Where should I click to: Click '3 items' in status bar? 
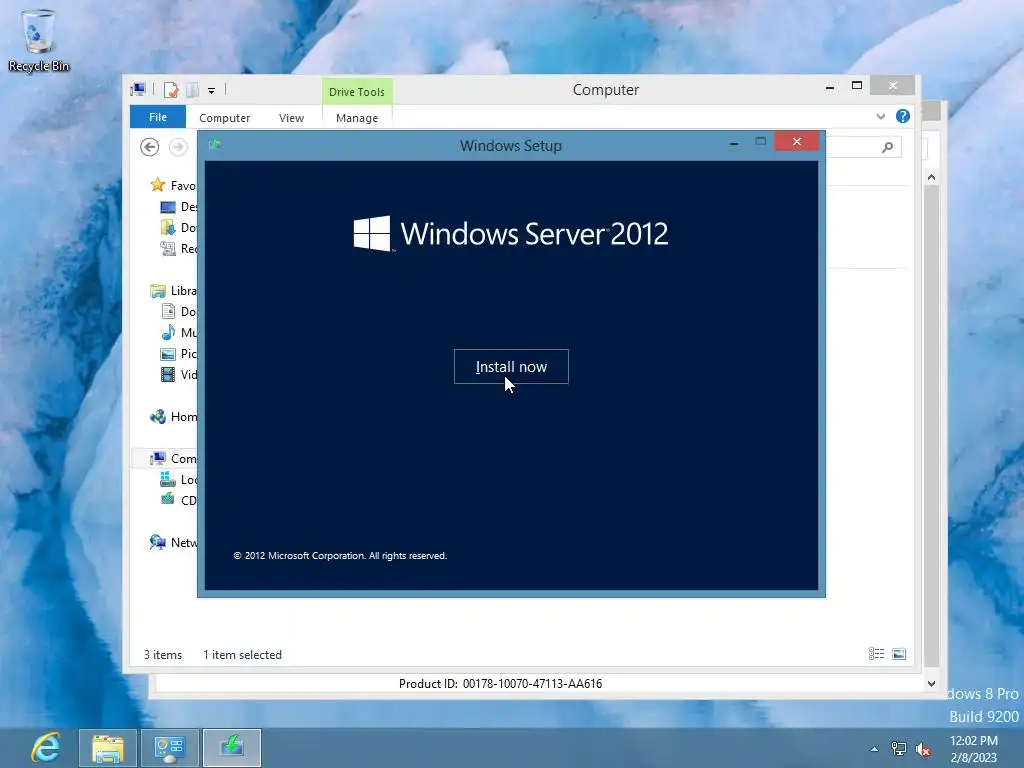coord(163,654)
